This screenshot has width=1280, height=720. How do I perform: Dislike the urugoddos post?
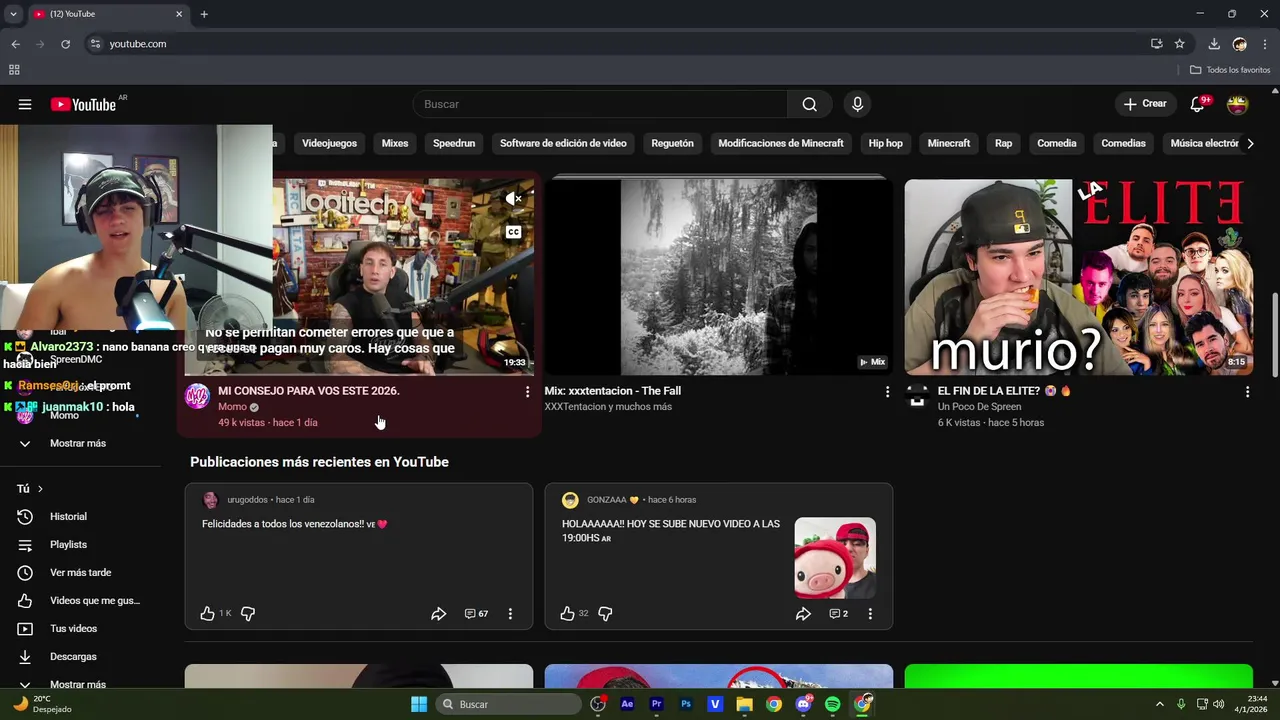[x=248, y=613]
